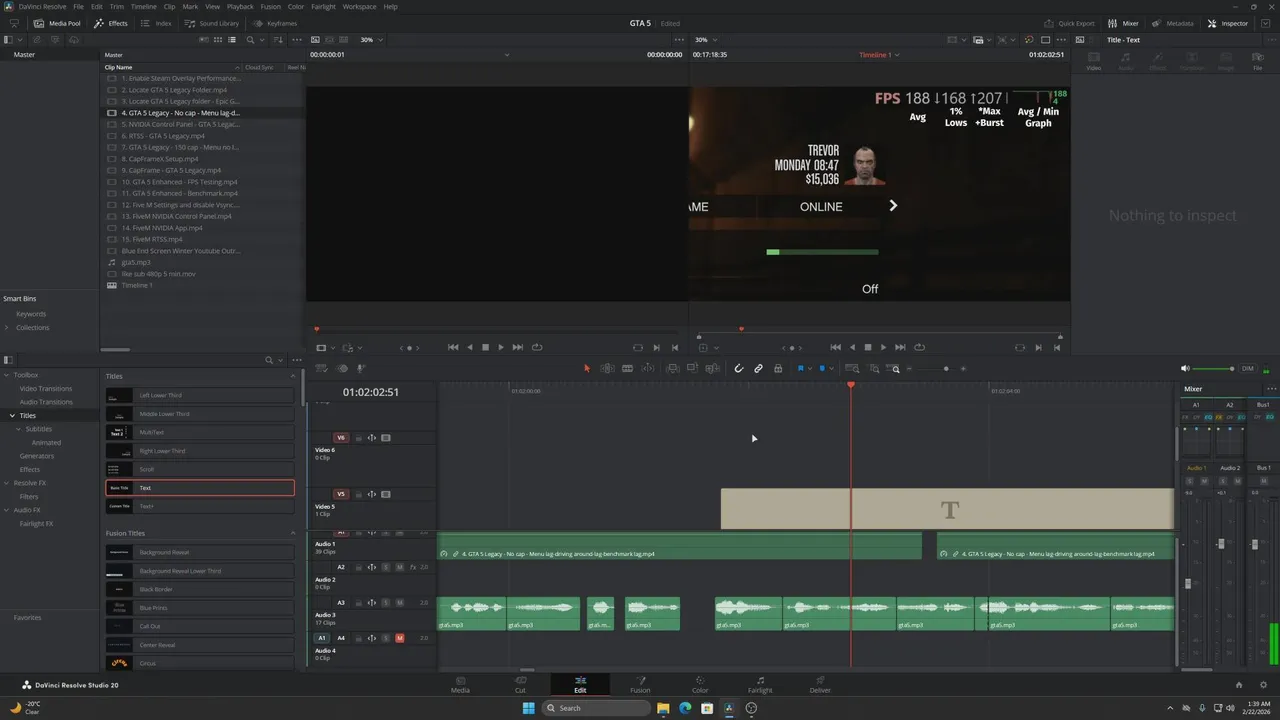Toggle loop in timeline viewer
This screenshot has height=720, width=1280.
point(918,347)
